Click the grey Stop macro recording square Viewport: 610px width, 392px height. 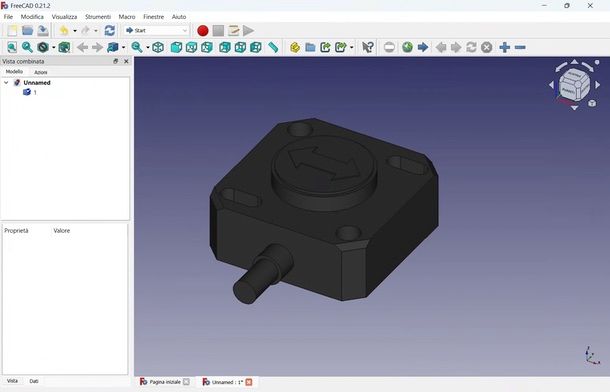pyautogui.click(x=218, y=31)
